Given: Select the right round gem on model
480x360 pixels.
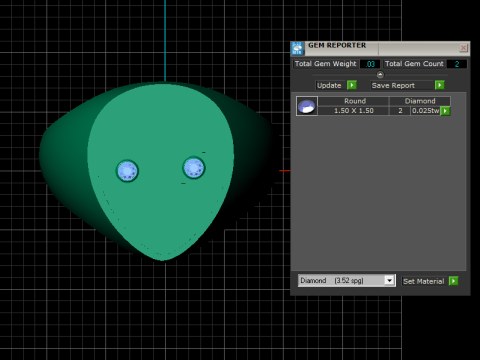Looking at the screenshot, I should click(194, 168).
